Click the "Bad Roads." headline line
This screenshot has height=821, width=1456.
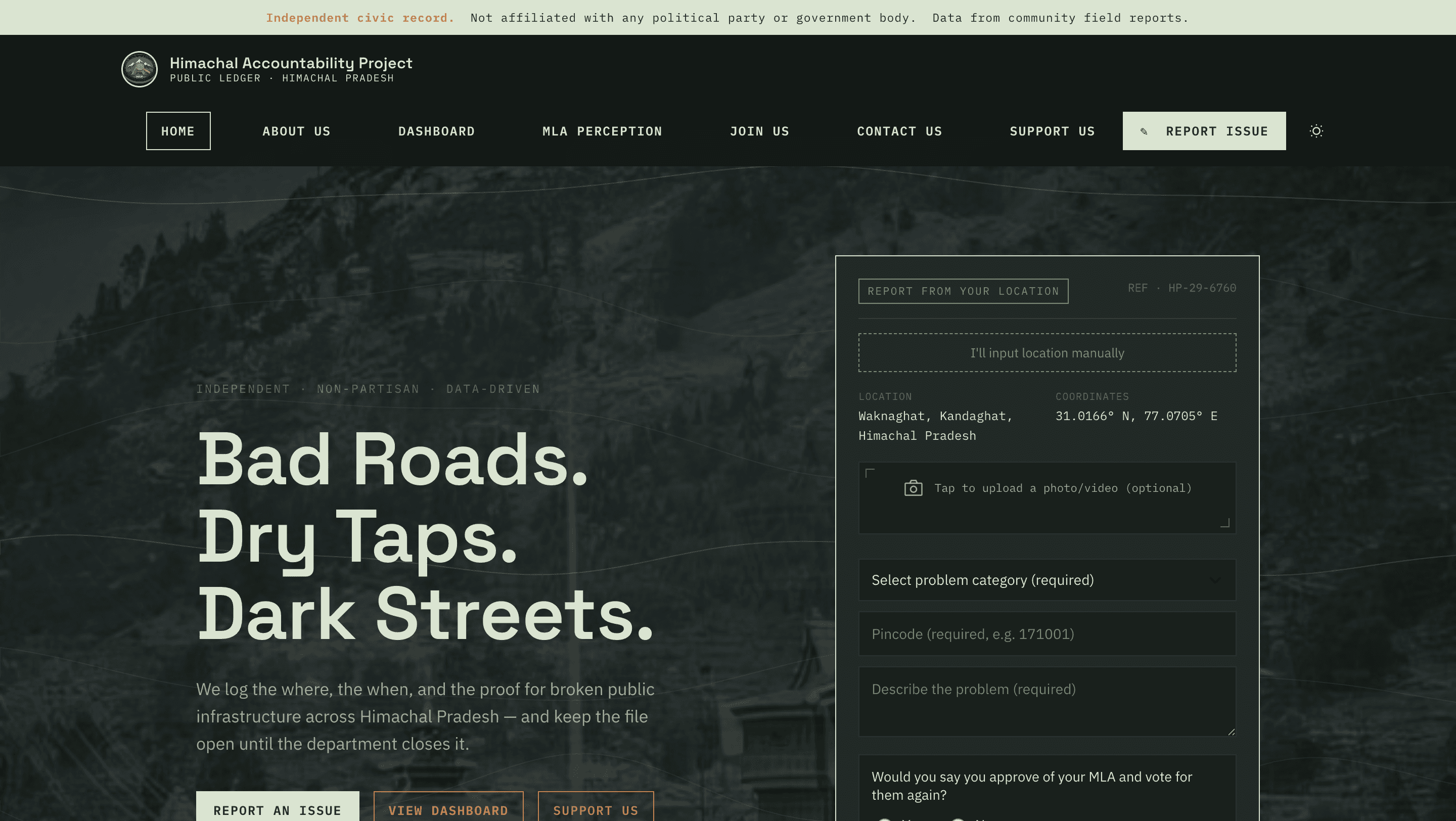click(393, 459)
